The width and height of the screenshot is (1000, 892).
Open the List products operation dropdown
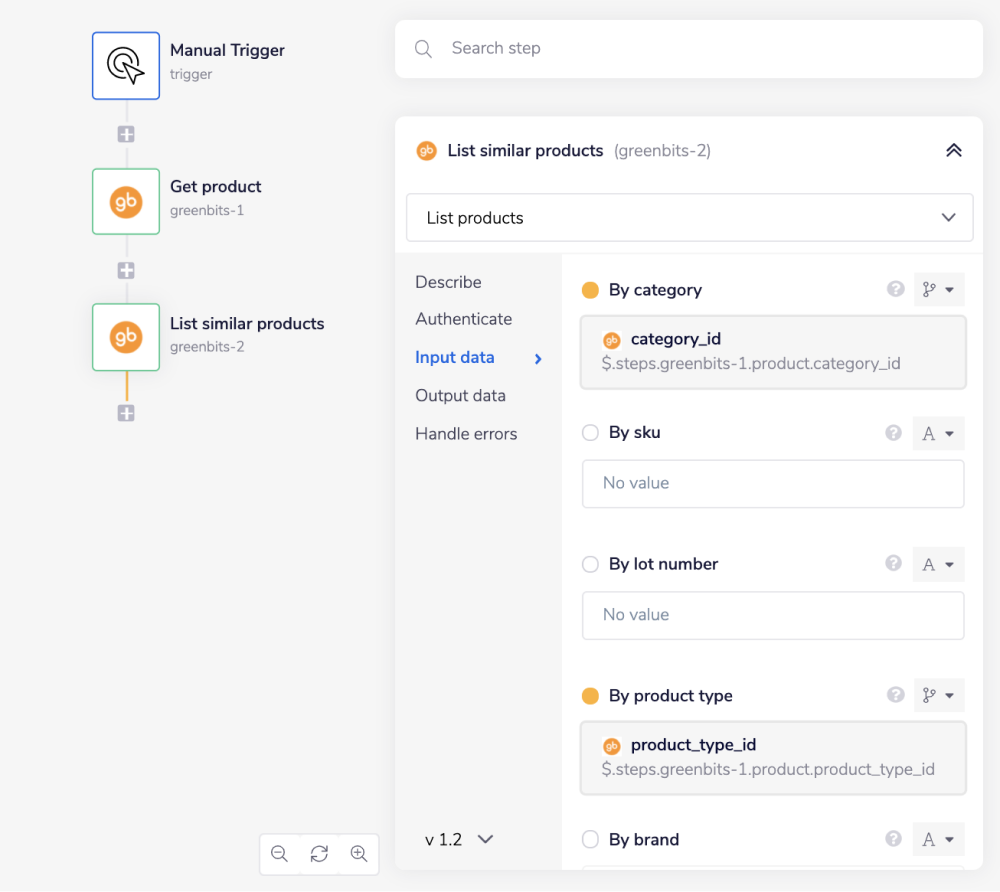pos(689,218)
